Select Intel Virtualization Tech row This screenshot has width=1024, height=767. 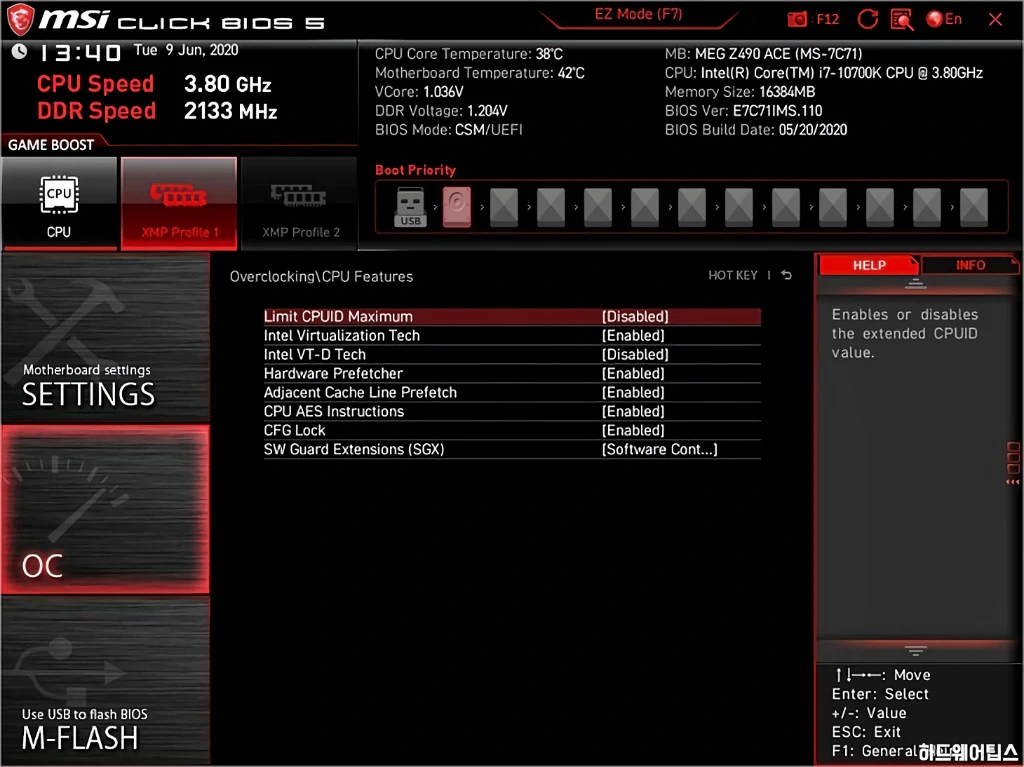[512, 335]
